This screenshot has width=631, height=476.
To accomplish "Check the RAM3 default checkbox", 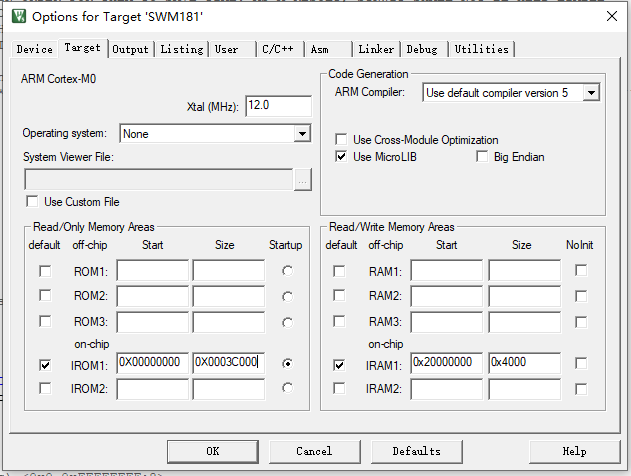I will (x=339, y=321).
